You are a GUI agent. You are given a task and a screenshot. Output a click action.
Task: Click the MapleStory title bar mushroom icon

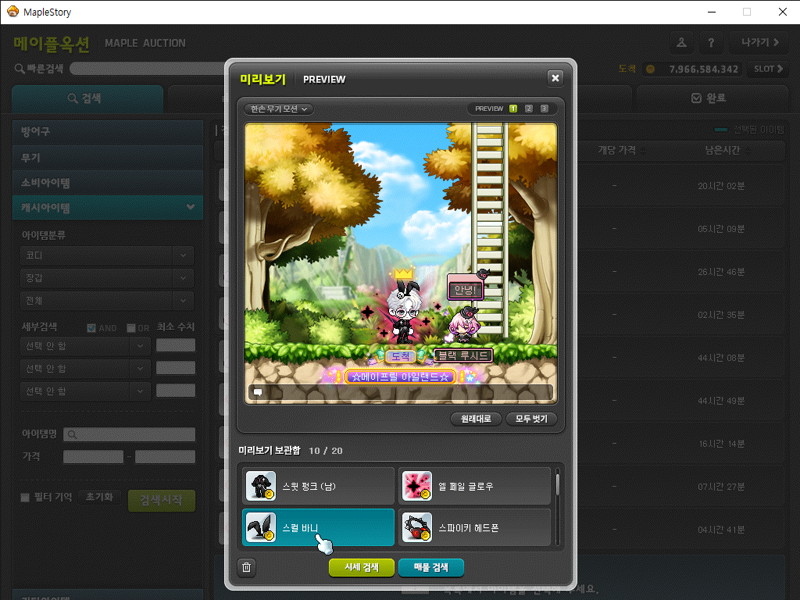point(13,11)
